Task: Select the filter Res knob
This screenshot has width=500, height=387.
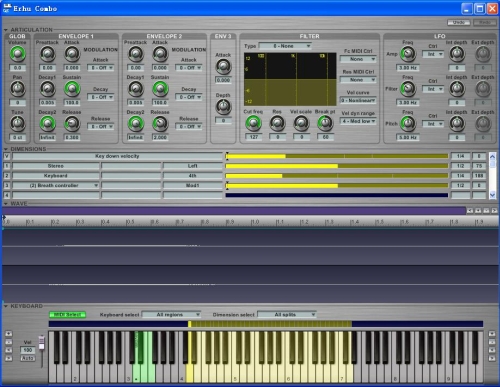Action: point(277,123)
